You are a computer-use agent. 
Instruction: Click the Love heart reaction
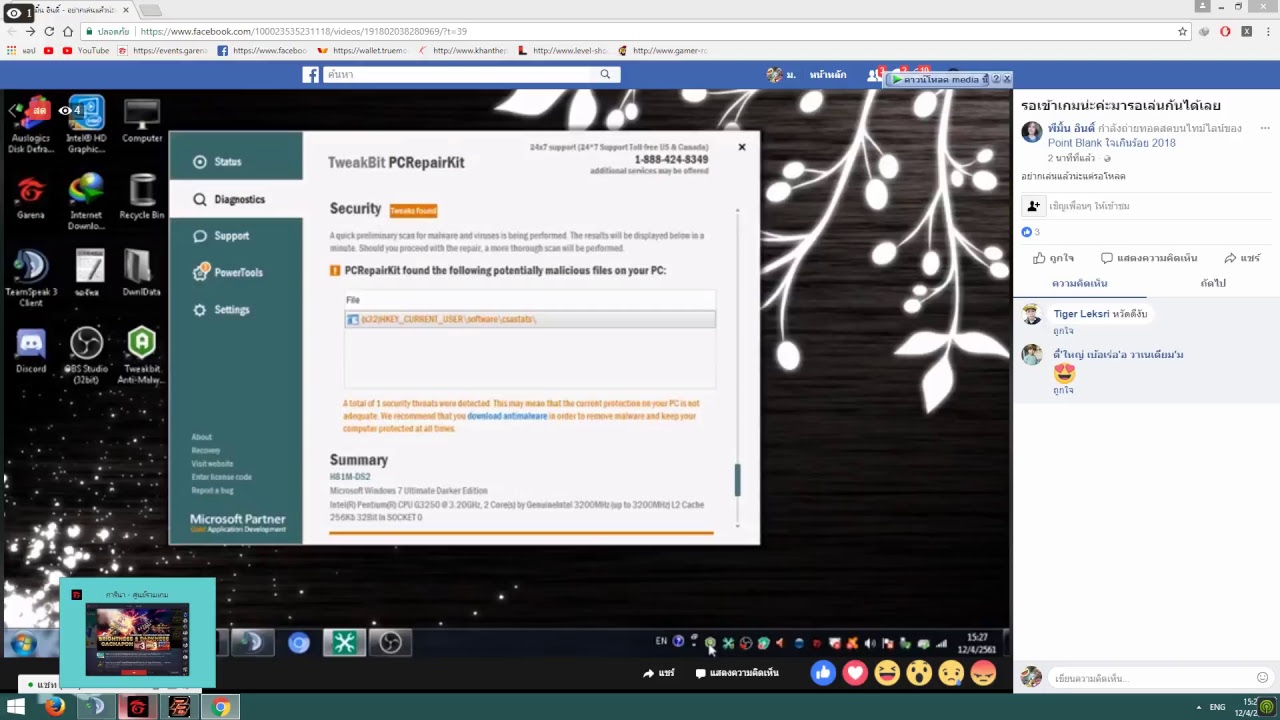coord(855,673)
